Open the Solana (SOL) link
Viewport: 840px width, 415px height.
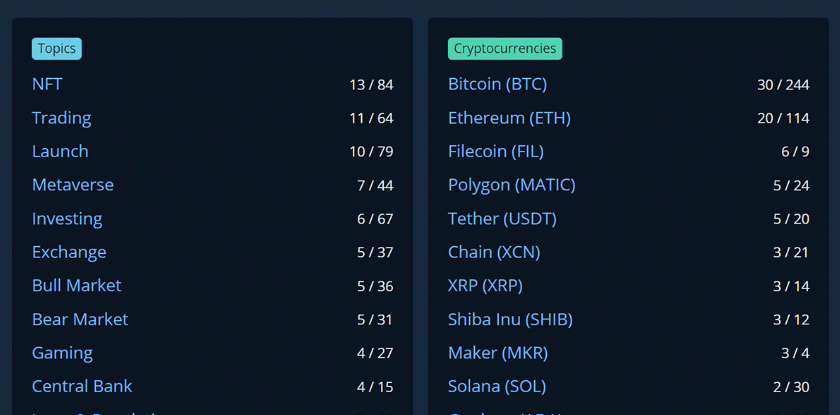(x=497, y=386)
